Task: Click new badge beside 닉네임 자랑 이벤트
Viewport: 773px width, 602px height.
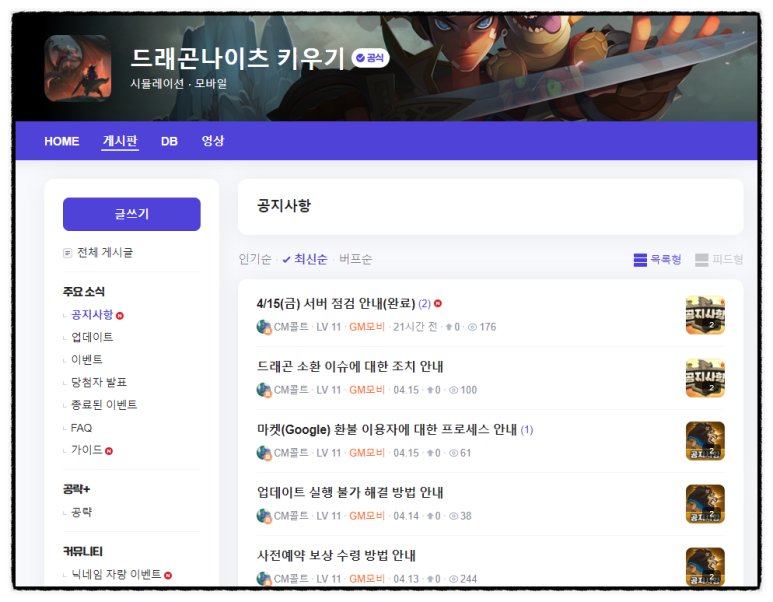Action: click(x=168, y=575)
